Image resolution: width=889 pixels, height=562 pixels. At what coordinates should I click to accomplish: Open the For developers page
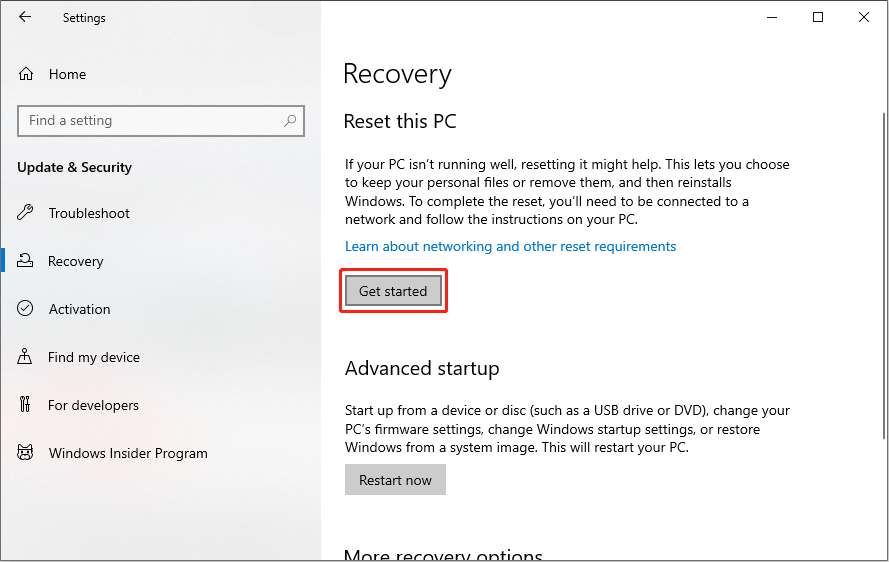pyautogui.click(x=93, y=405)
